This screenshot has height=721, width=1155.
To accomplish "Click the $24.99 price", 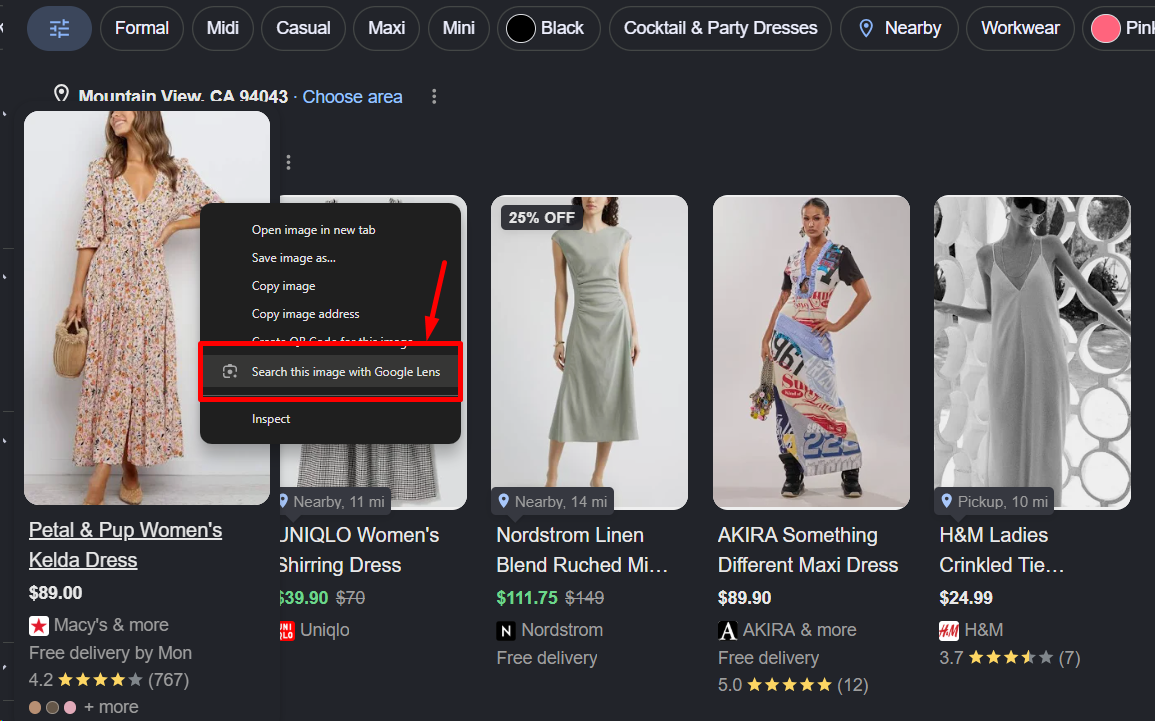I will 966,598.
